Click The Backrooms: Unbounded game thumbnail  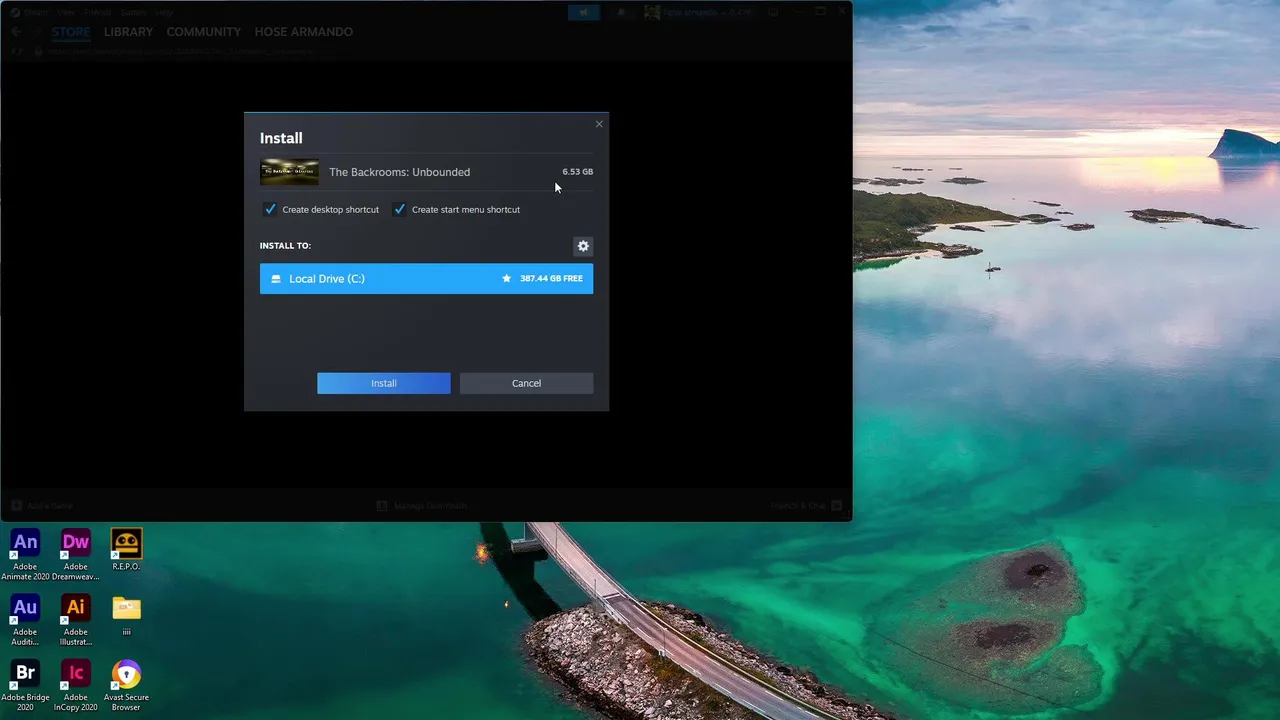[x=290, y=172]
